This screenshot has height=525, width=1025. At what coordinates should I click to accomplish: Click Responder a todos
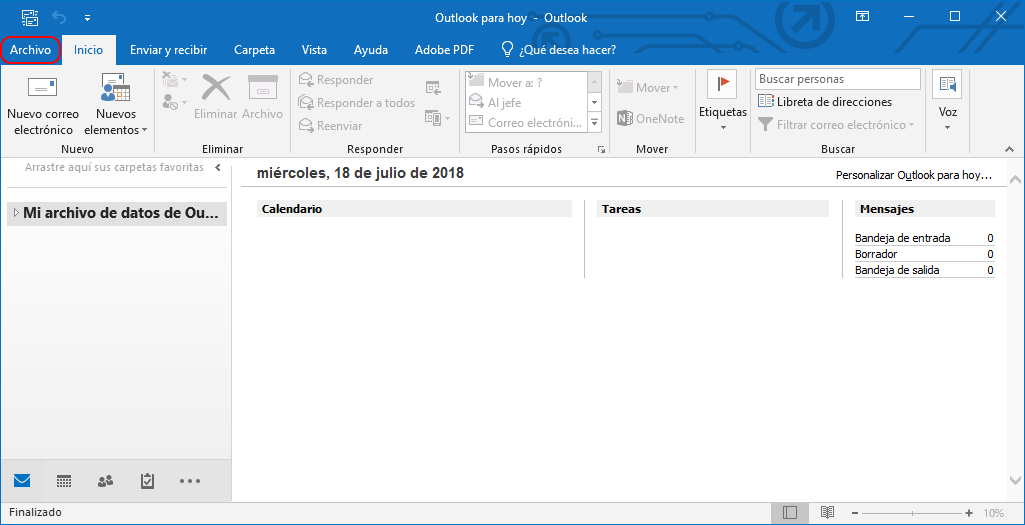click(357, 103)
